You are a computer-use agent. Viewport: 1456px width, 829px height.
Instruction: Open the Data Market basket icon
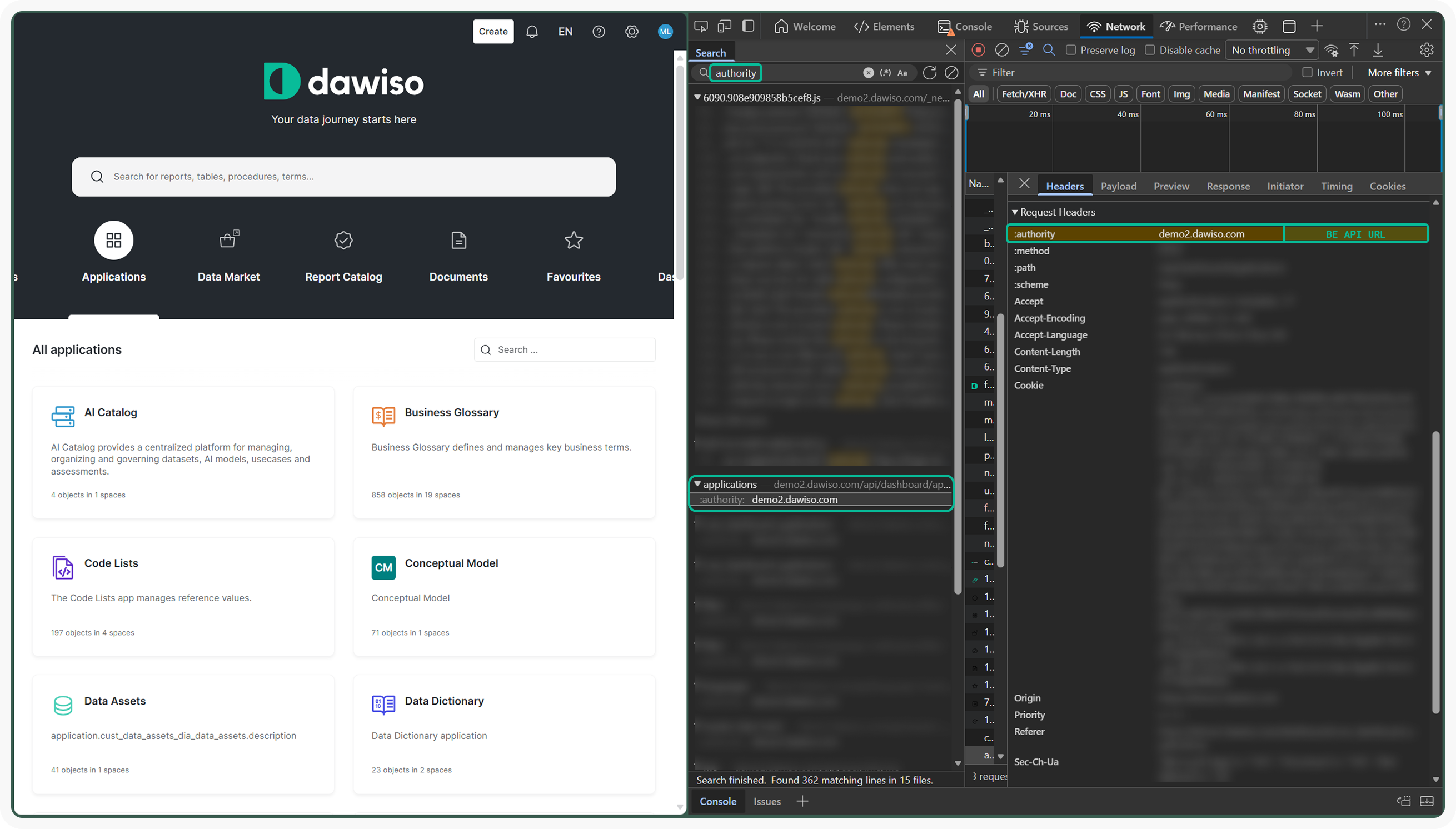click(x=228, y=240)
